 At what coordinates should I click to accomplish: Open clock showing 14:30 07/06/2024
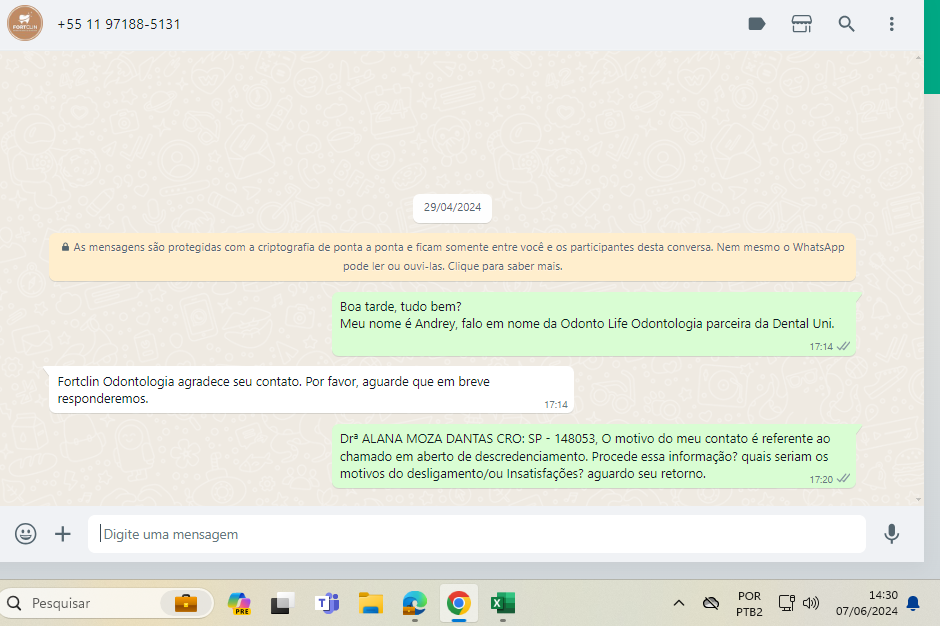(x=867, y=603)
